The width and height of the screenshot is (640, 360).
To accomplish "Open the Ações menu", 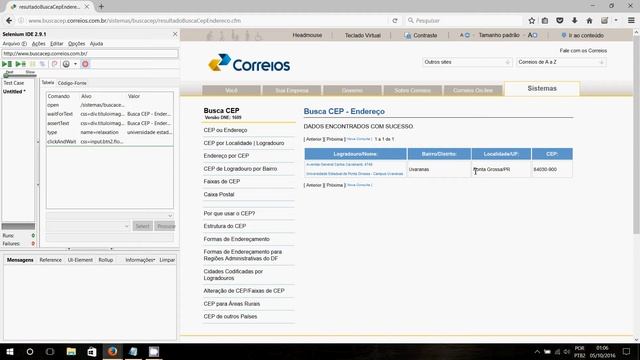I will click(x=39, y=44).
